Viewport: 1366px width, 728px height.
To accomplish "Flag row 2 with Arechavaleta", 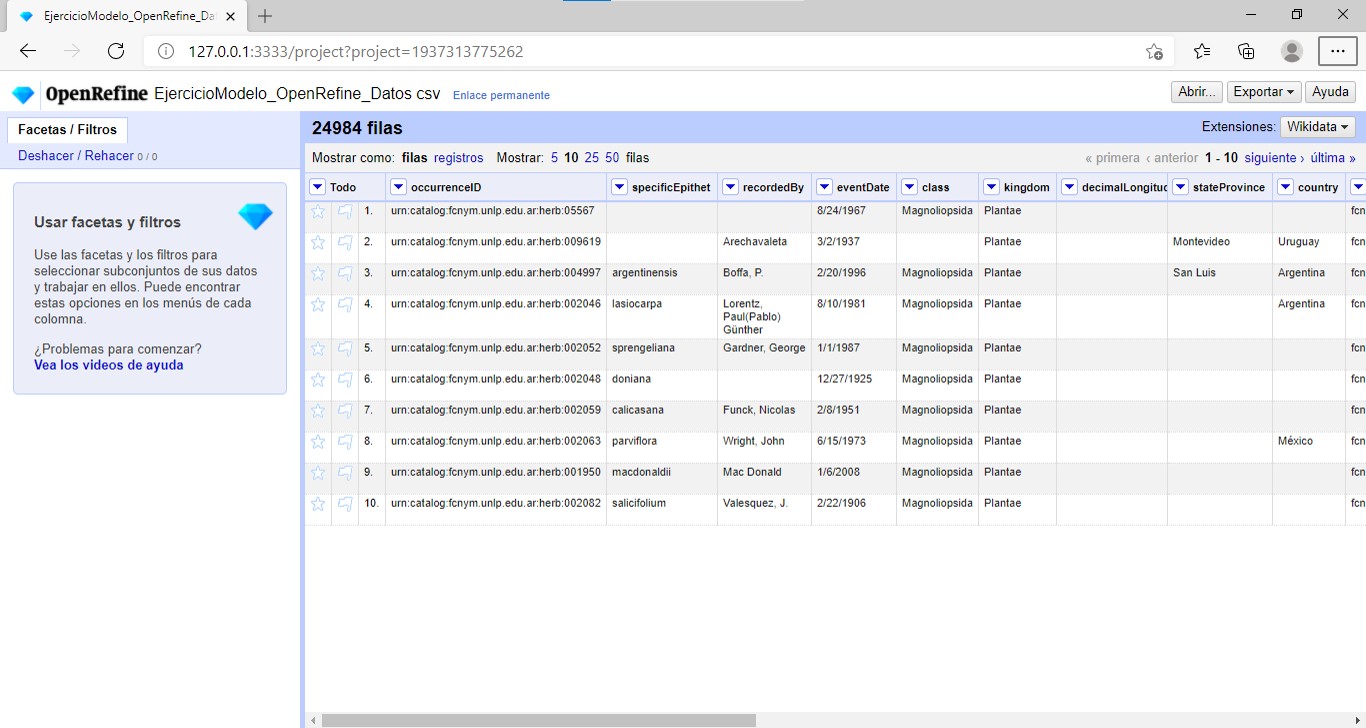I will [x=345, y=242].
